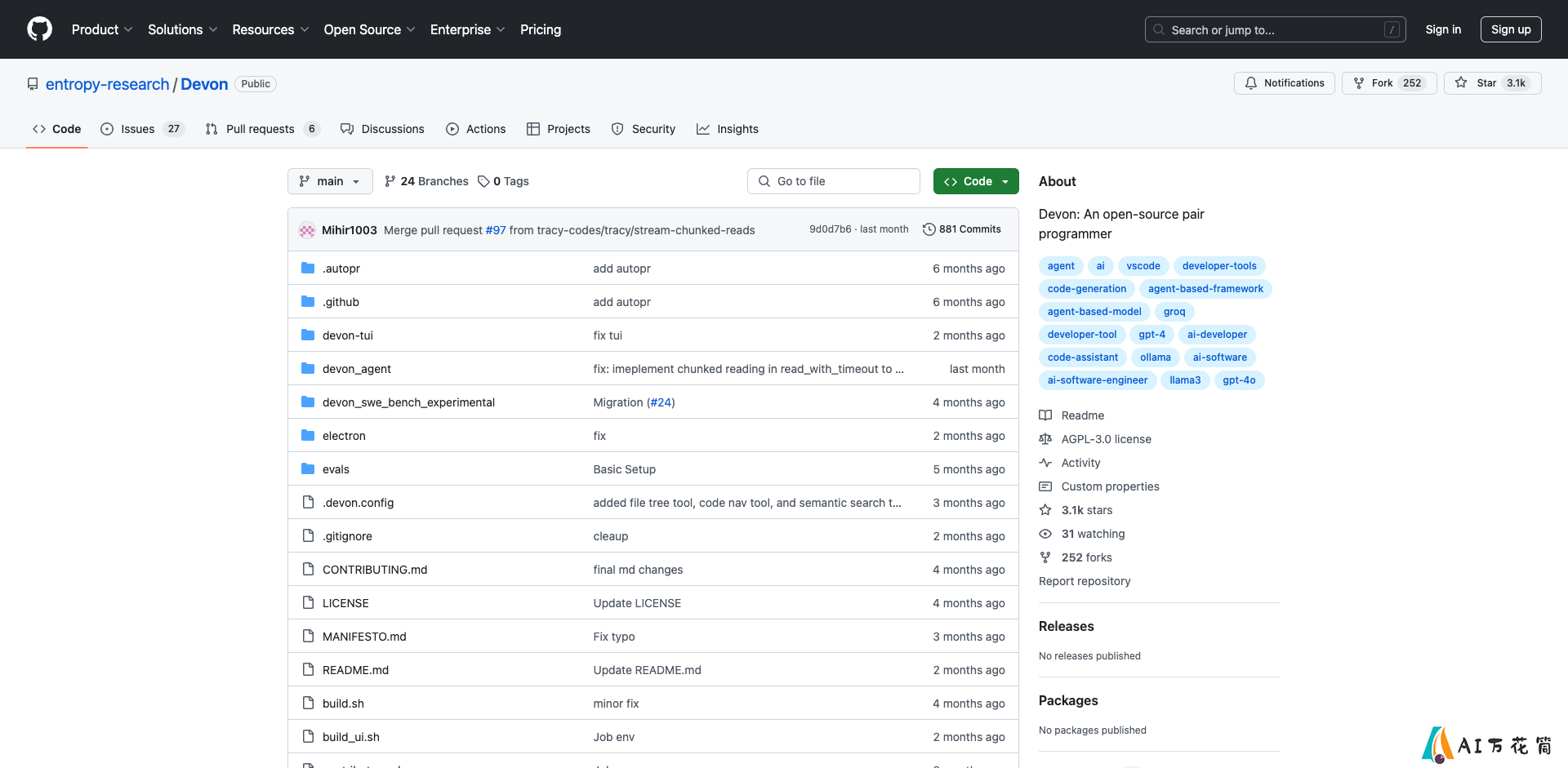Click the Releases heading link
Image resolution: width=1568 pixels, height=768 pixels.
tap(1066, 626)
